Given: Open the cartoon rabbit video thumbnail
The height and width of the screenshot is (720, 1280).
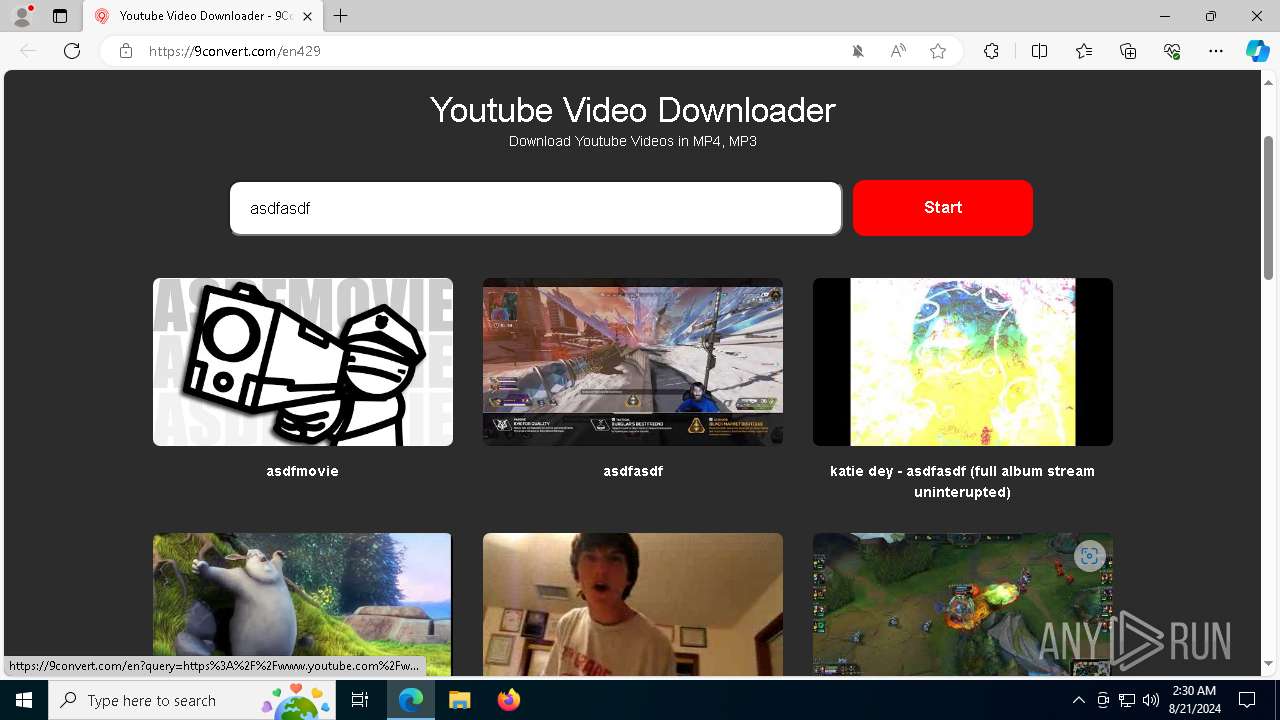Looking at the screenshot, I should click(303, 604).
